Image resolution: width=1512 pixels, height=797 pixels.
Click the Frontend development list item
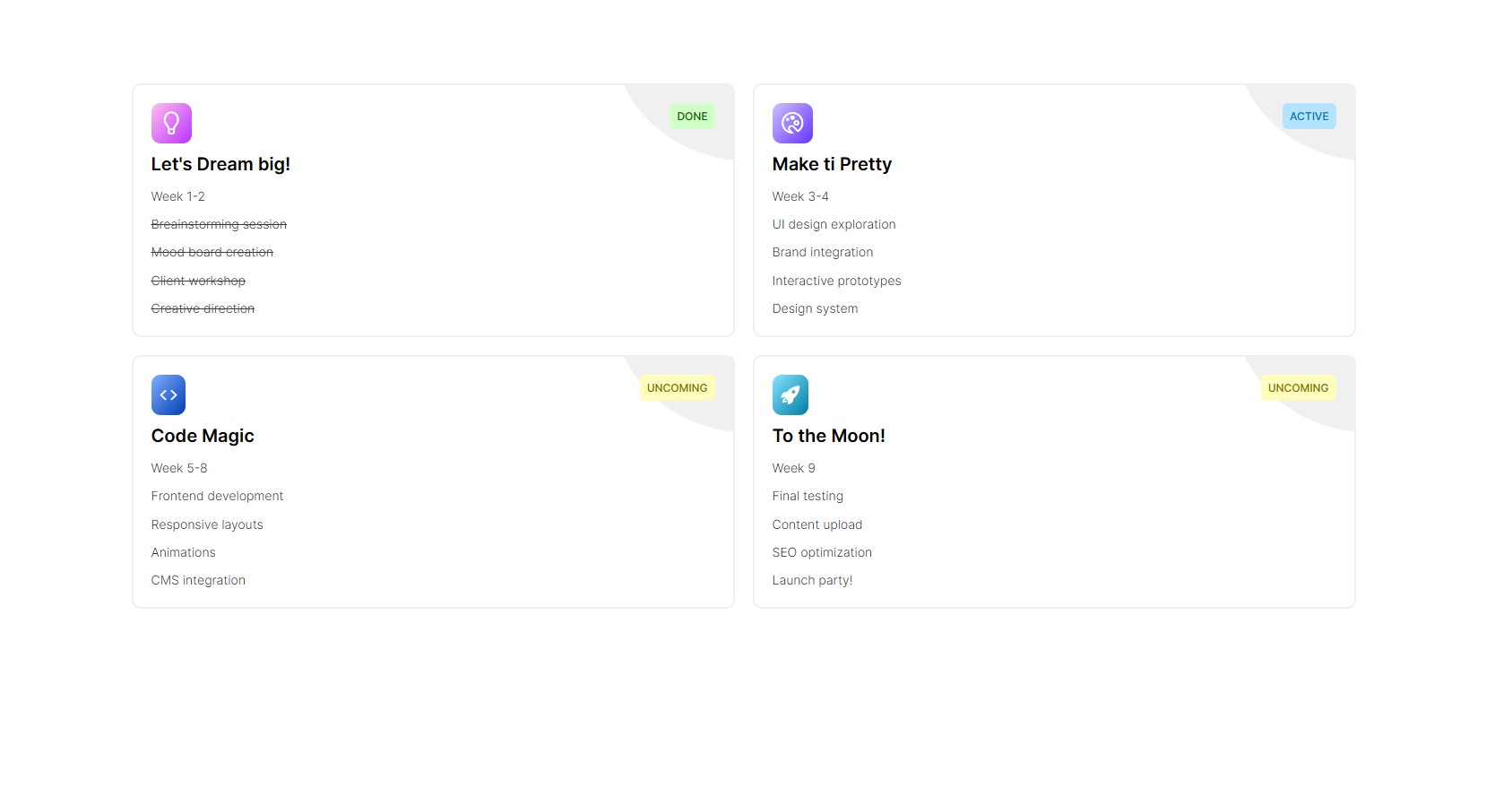217,496
